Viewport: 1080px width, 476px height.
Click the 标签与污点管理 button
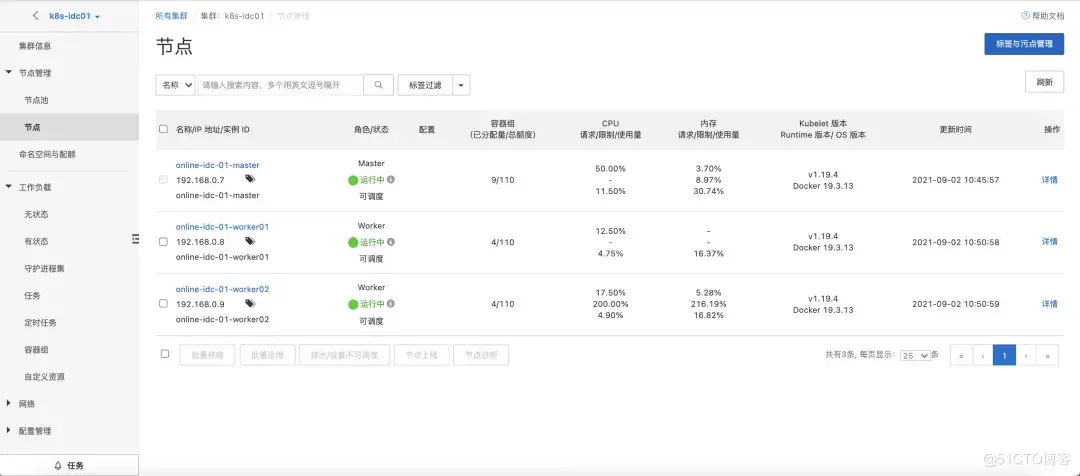point(1024,43)
